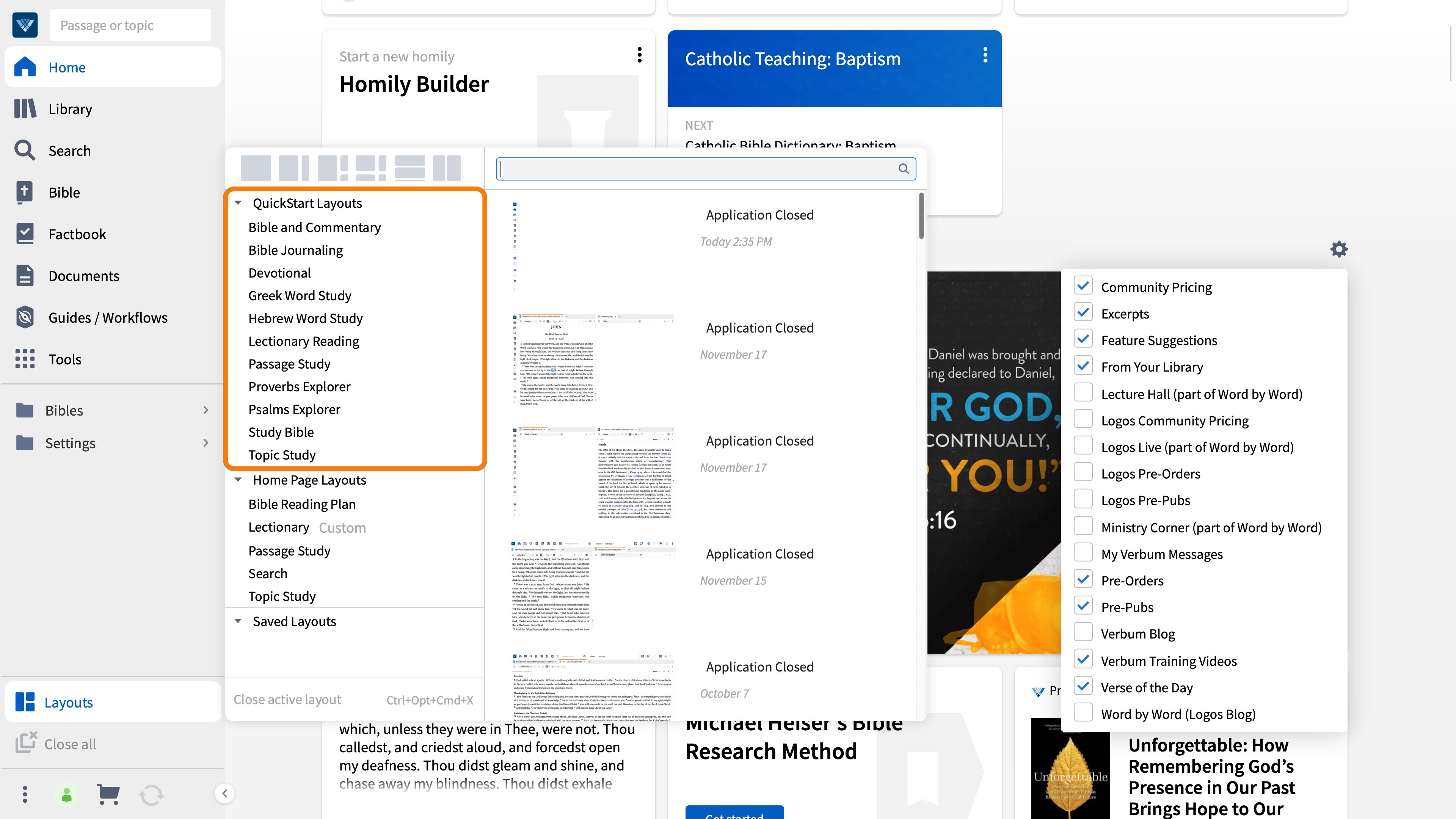Open the dashboard settings gear icon

(x=1338, y=249)
